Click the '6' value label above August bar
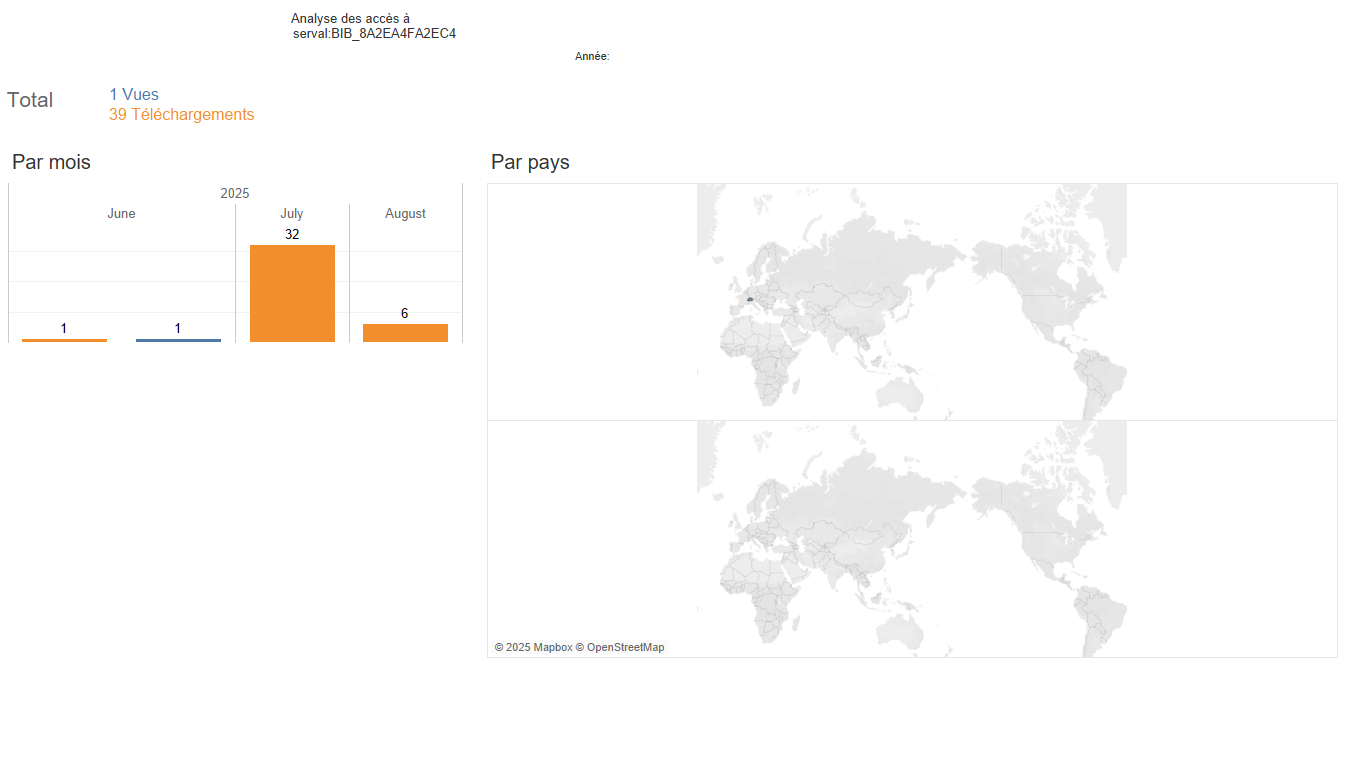The width and height of the screenshot is (1366, 768). 405,314
